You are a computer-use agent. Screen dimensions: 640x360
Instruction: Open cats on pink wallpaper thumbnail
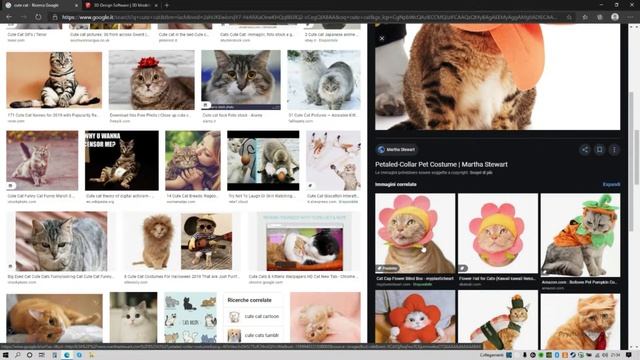click(333, 160)
